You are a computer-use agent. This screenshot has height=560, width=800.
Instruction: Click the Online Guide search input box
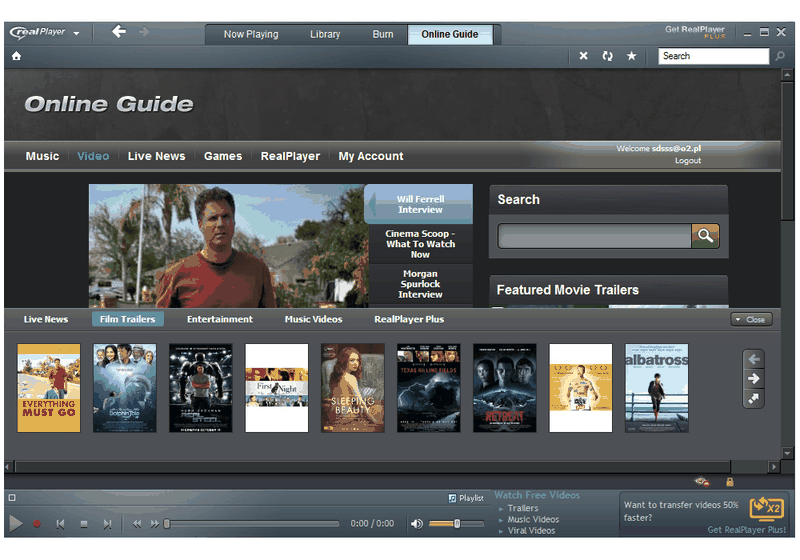594,236
